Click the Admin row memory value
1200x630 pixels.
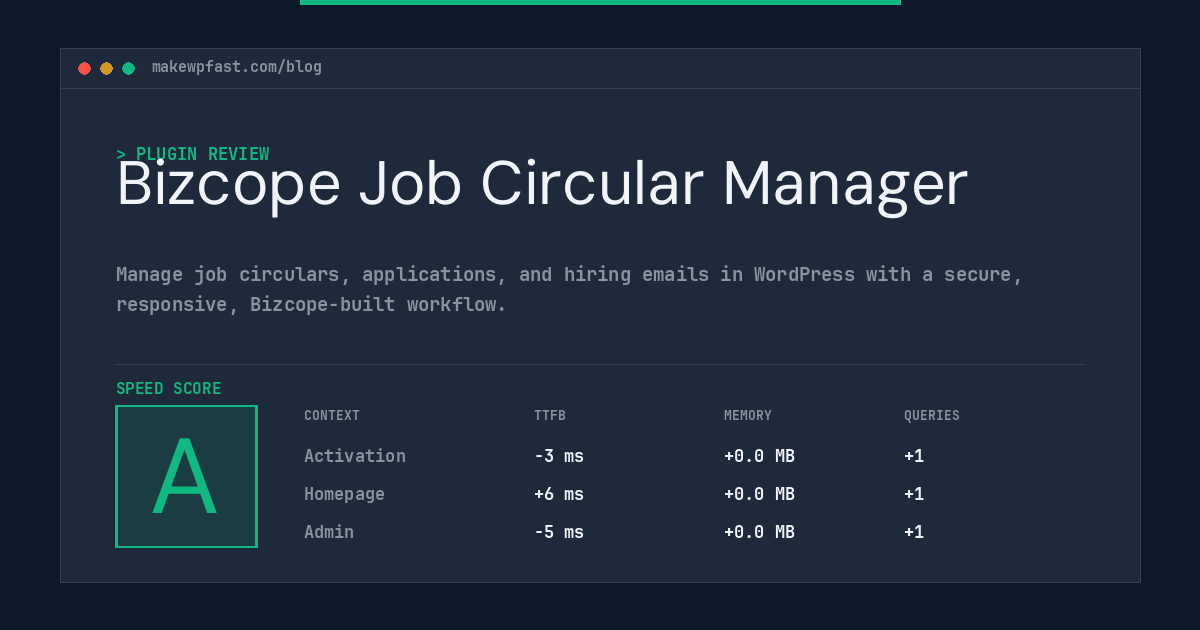tap(759, 532)
